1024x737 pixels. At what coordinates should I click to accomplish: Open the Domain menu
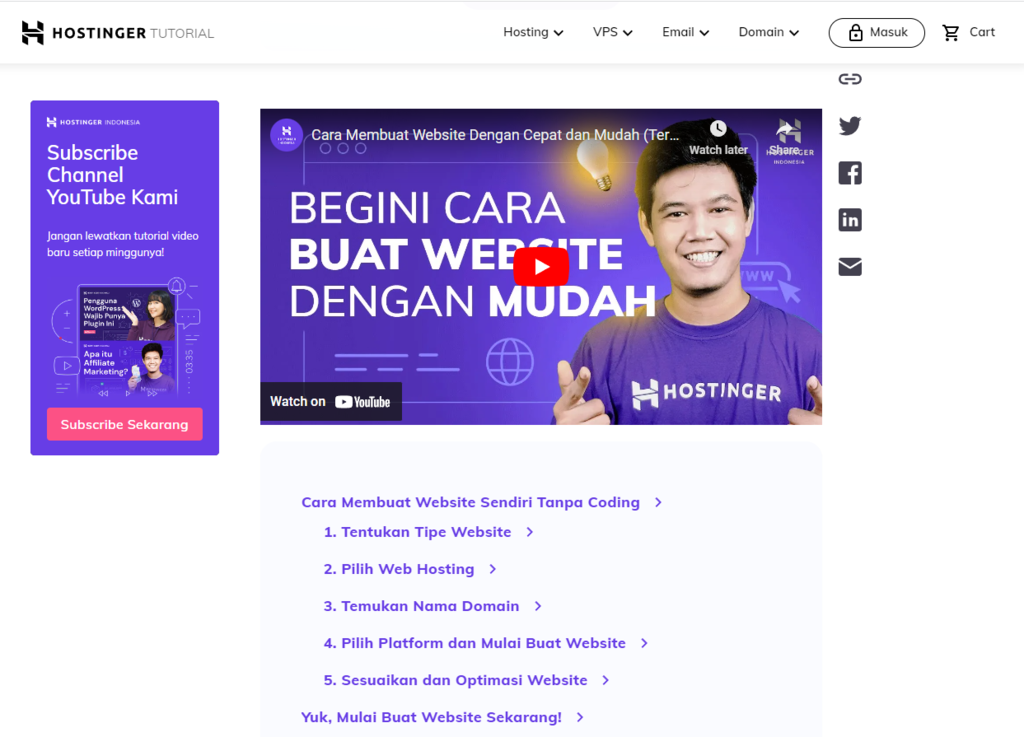pos(769,33)
